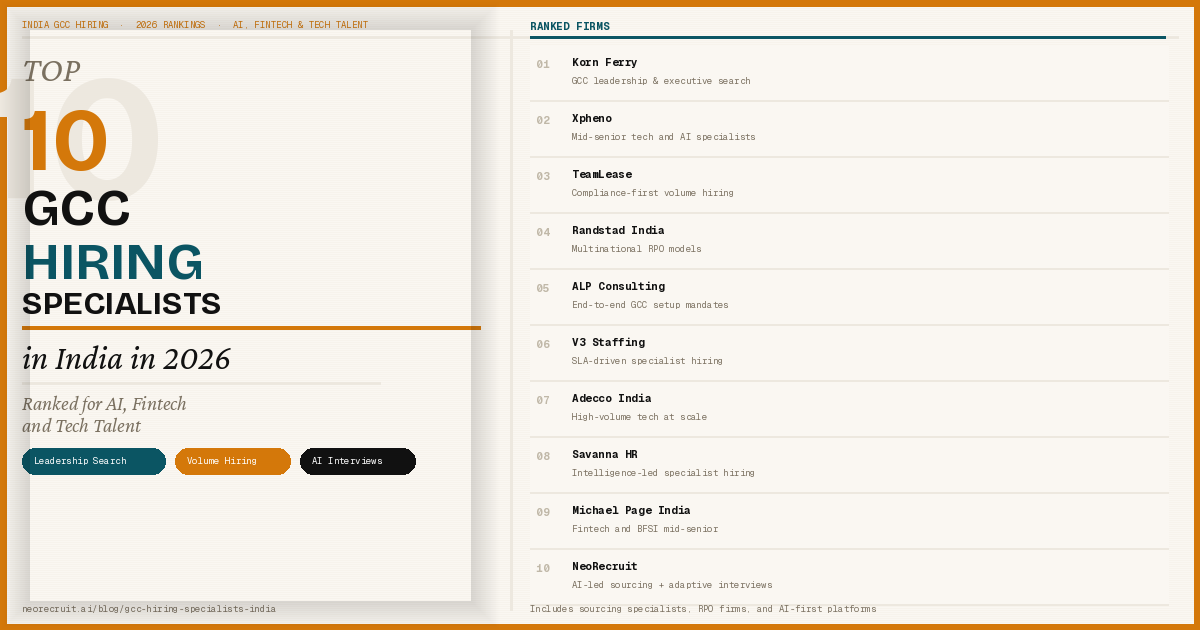The width and height of the screenshot is (1200, 630).
Task: Click the teal HIRING headline word
Action: [x=113, y=263]
